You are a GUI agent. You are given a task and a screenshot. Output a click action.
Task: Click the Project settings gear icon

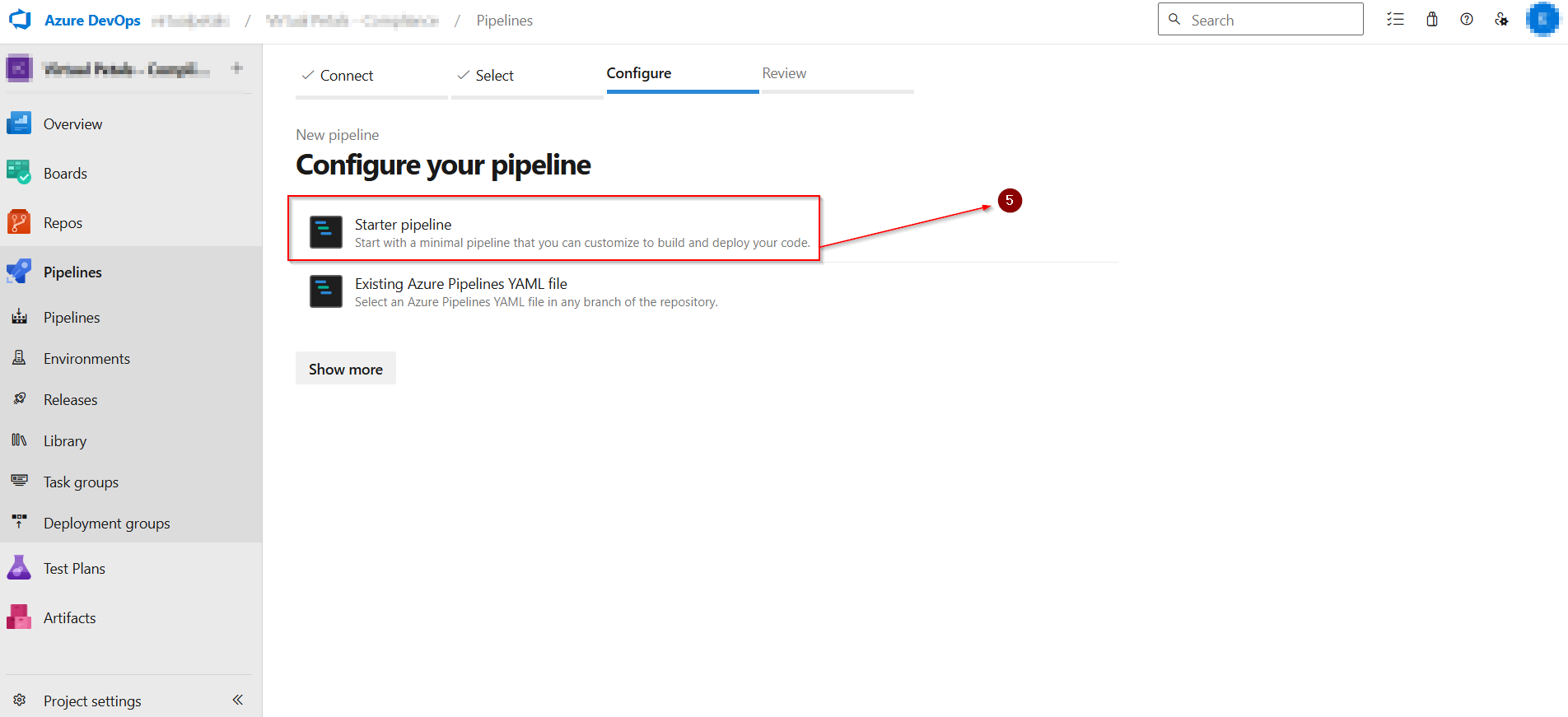(20, 700)
